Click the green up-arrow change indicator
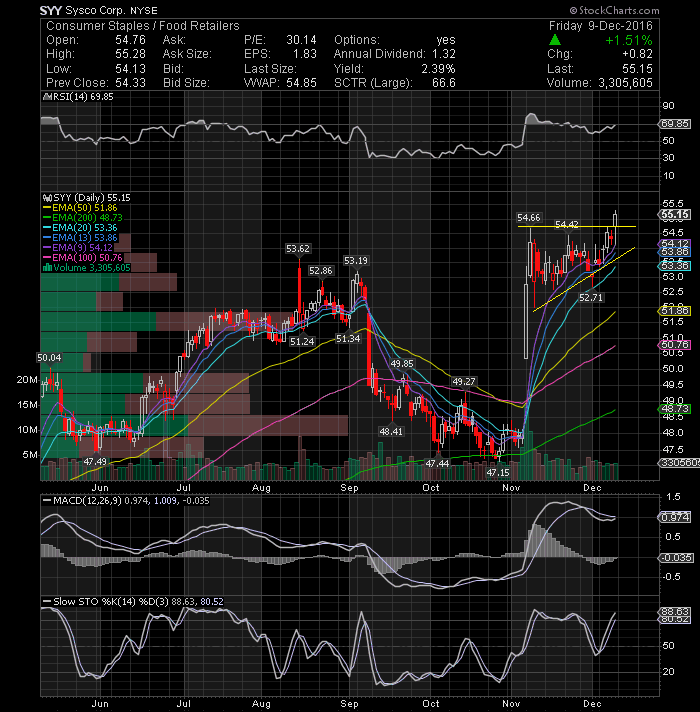700x712 pixels. click(554, 40)
